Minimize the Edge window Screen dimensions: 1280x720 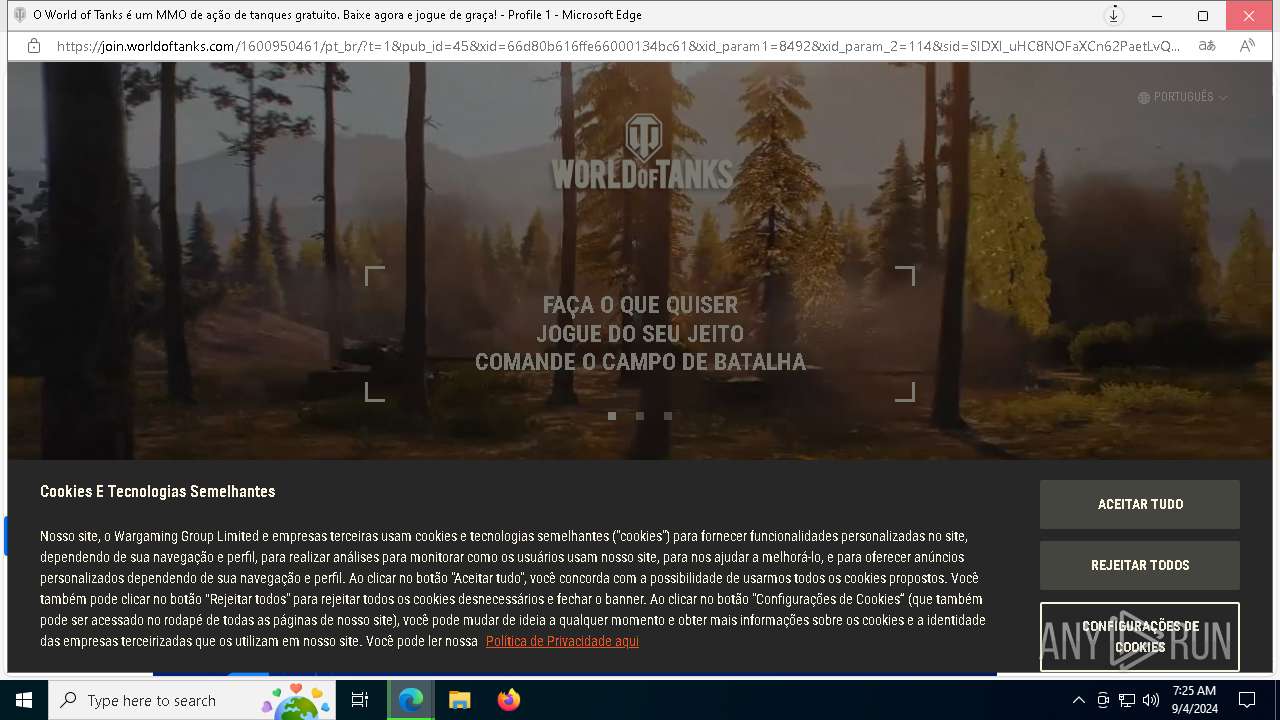click(1157, 16)
